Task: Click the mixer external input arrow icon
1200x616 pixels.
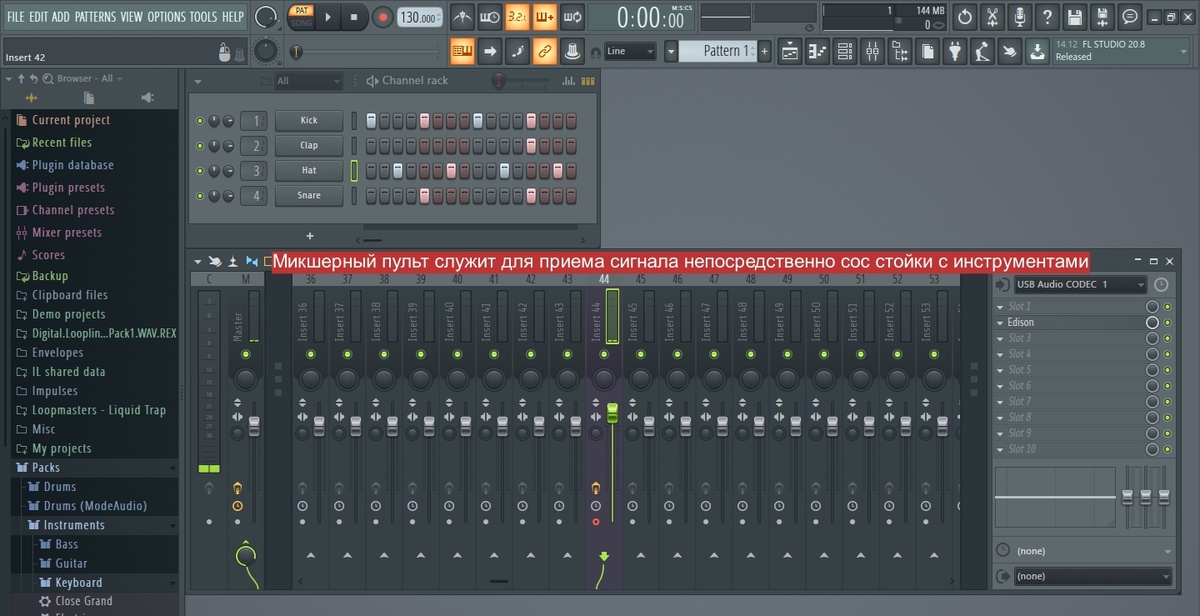Action: (x=1002, y=285)
